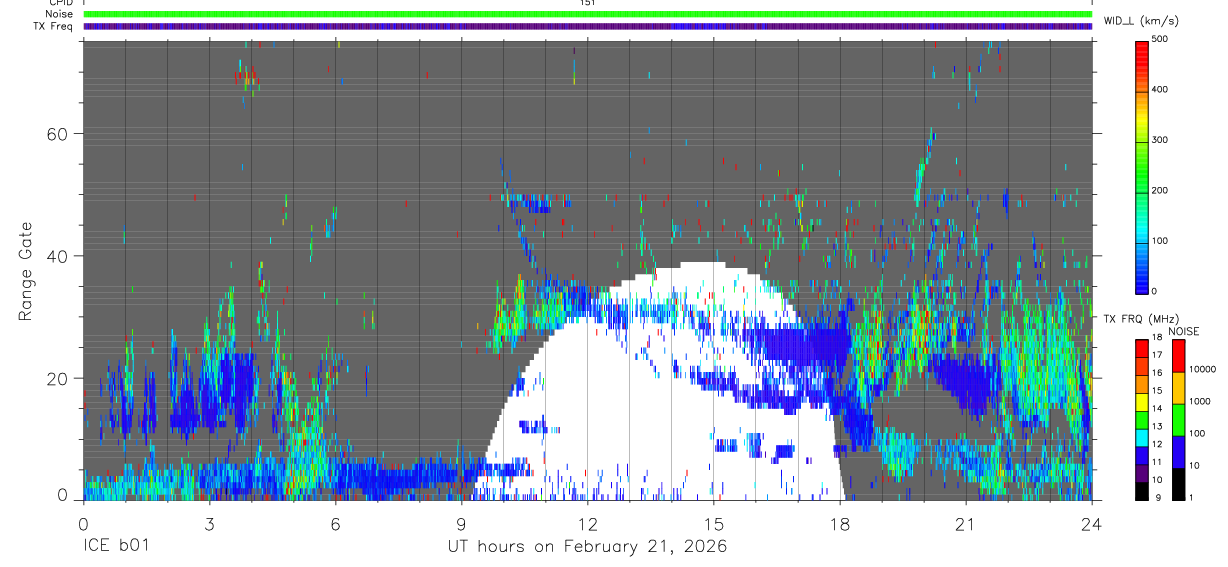Click the "UT hours on February 21, 2026" label
The width and height of the screenshot is (1228, 567).
tap(587, 547)
